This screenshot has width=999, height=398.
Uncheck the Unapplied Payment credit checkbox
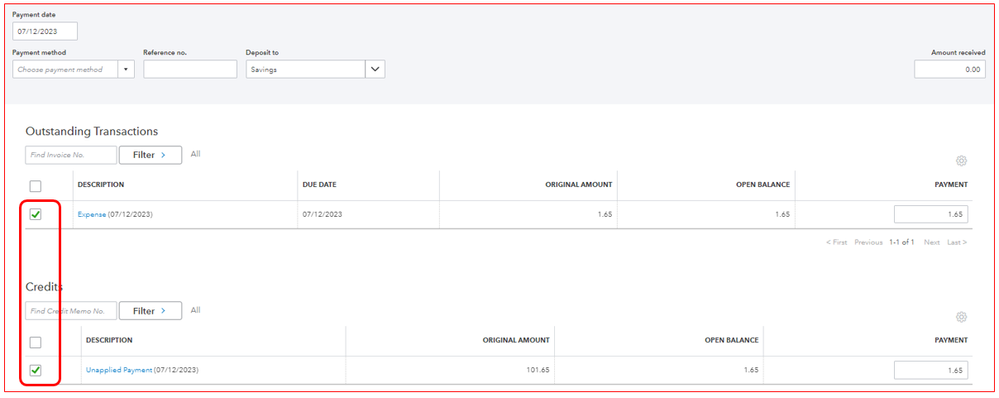pyautogui.click(x=36, y=370)
